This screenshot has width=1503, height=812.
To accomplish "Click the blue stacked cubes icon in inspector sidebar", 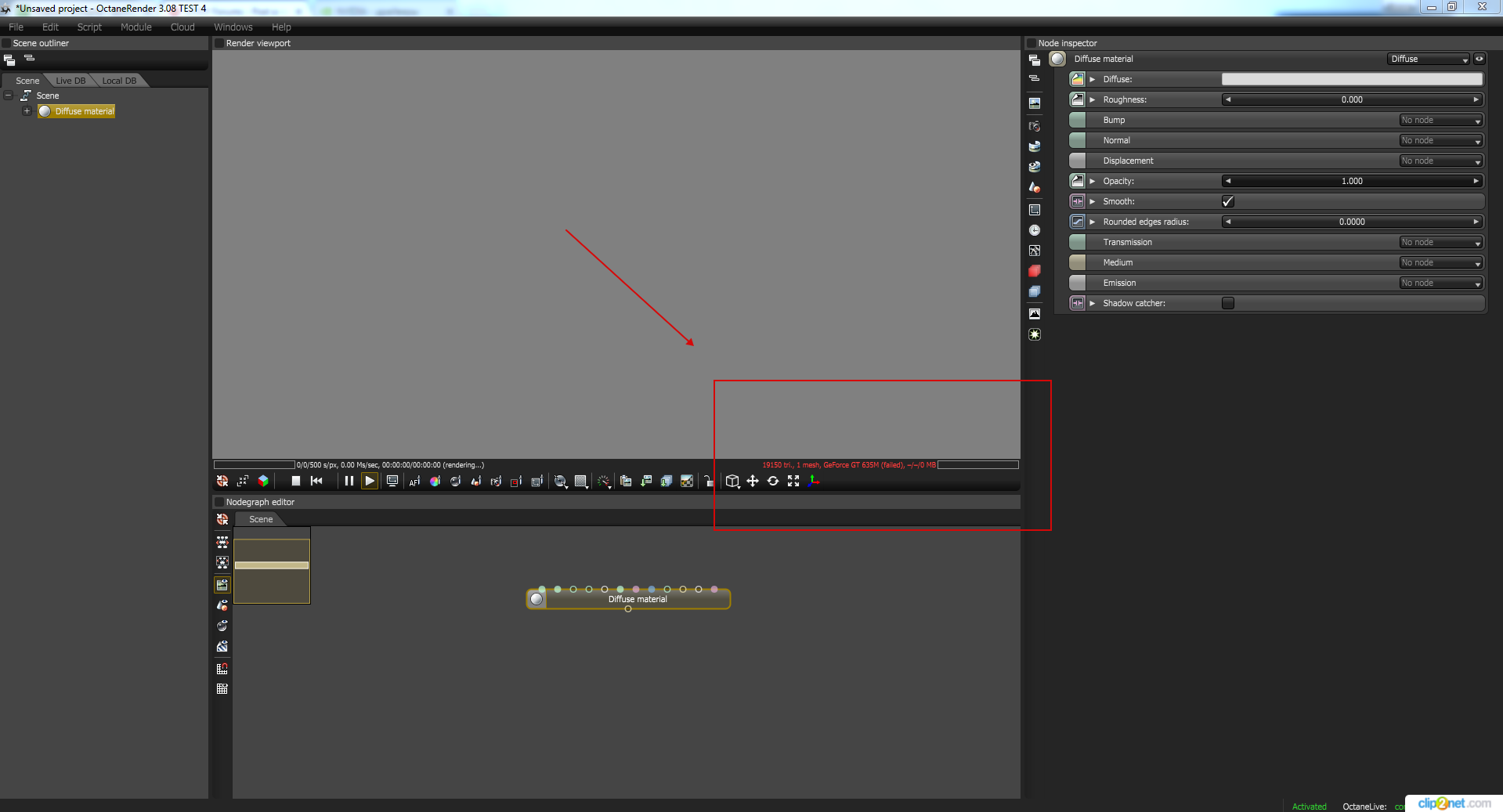I will click(1035, 291).
